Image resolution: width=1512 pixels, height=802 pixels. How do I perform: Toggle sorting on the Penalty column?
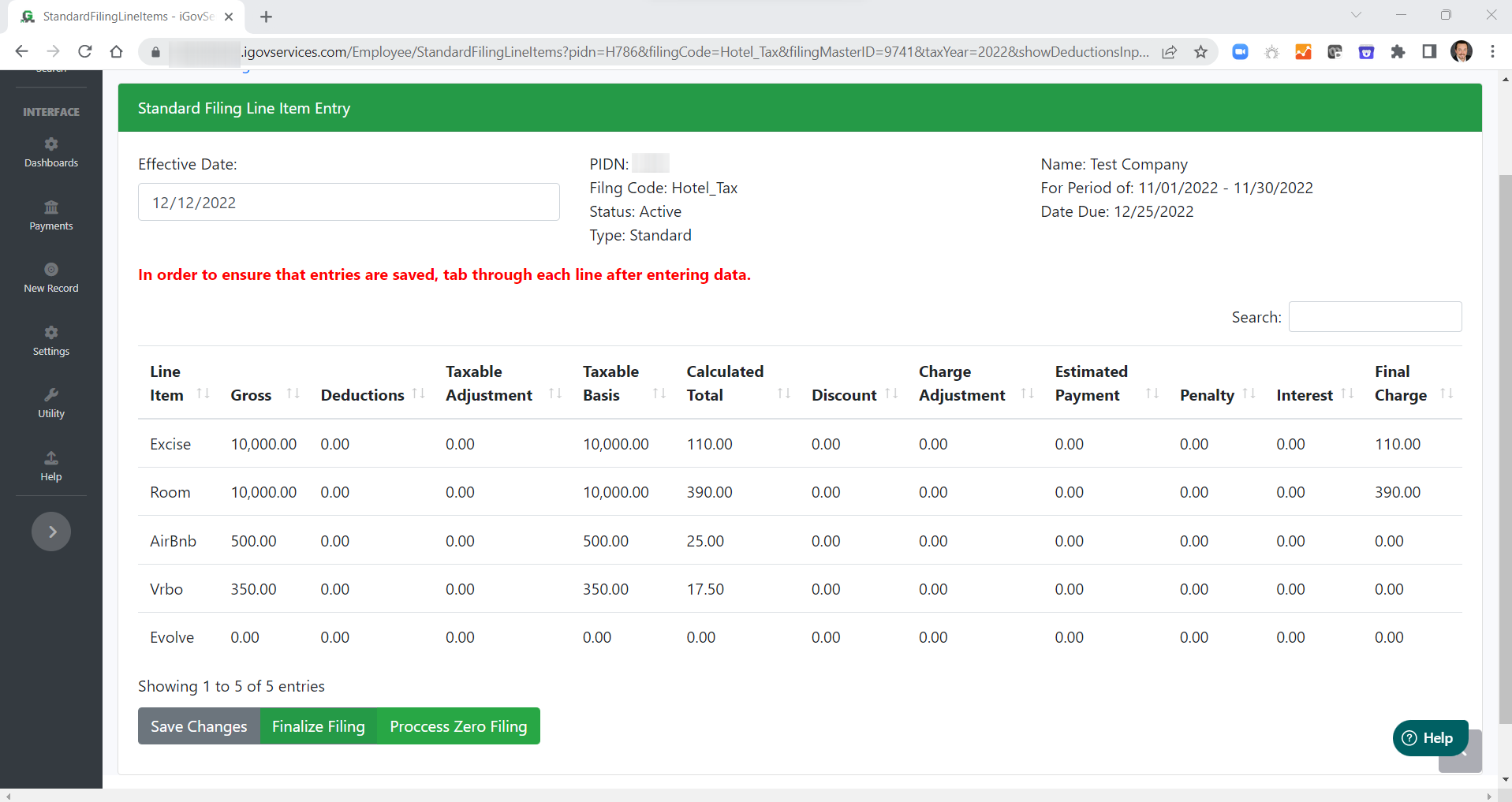(x=1249, y=394)
